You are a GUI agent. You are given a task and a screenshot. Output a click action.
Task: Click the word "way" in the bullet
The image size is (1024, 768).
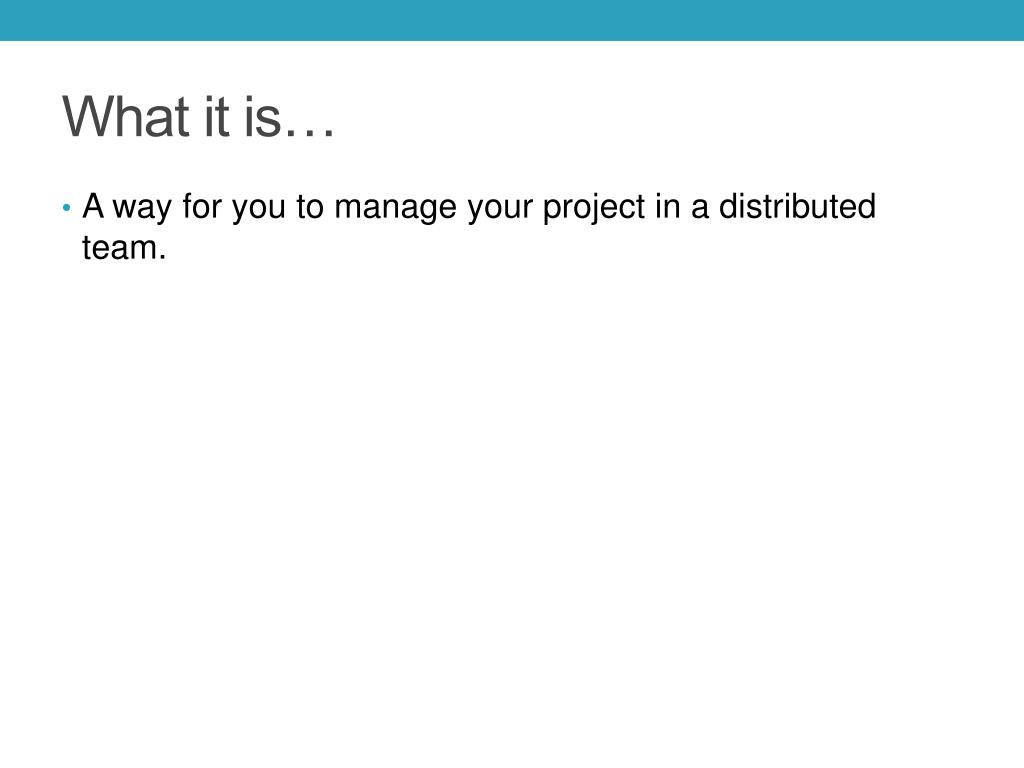142,210
